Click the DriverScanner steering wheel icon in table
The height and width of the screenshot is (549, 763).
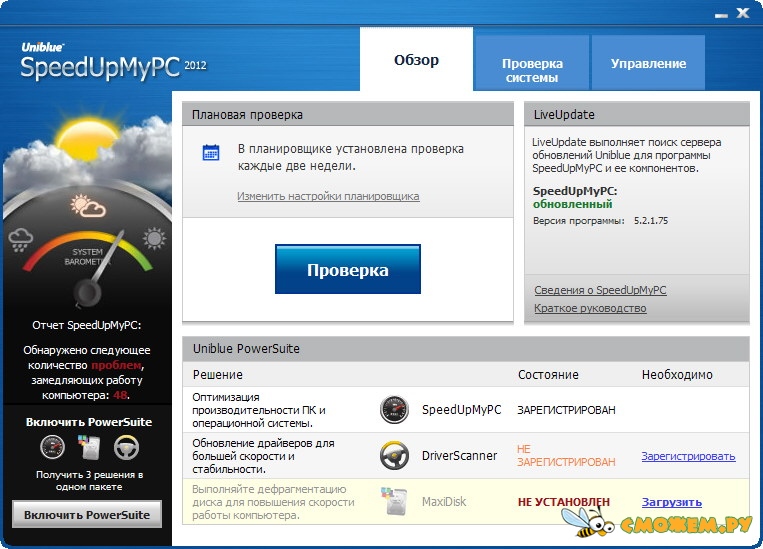394,456
